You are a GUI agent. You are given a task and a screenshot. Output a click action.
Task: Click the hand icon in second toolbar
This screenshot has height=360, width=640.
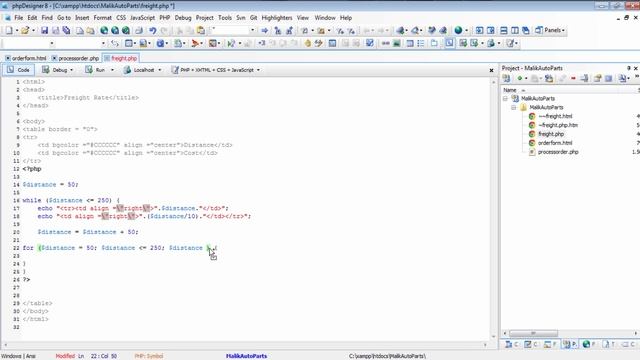point(307,43)
